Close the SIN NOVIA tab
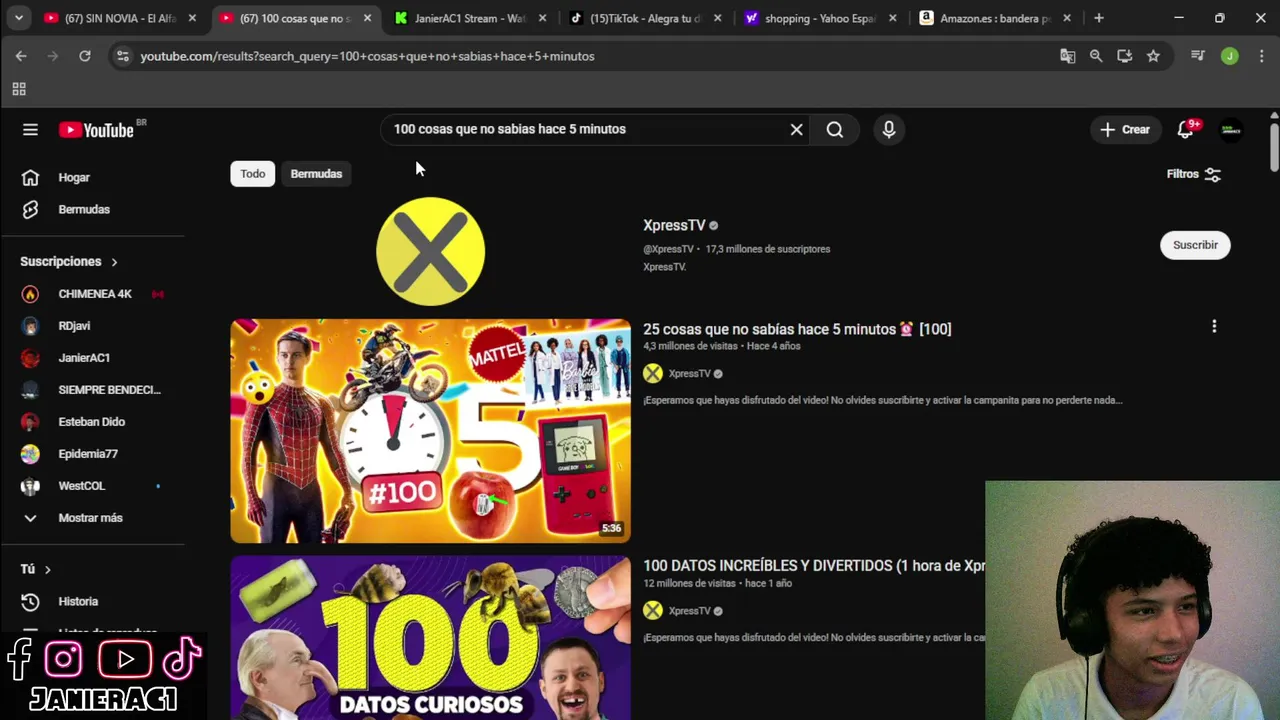1280x720 pixels. 192,18
